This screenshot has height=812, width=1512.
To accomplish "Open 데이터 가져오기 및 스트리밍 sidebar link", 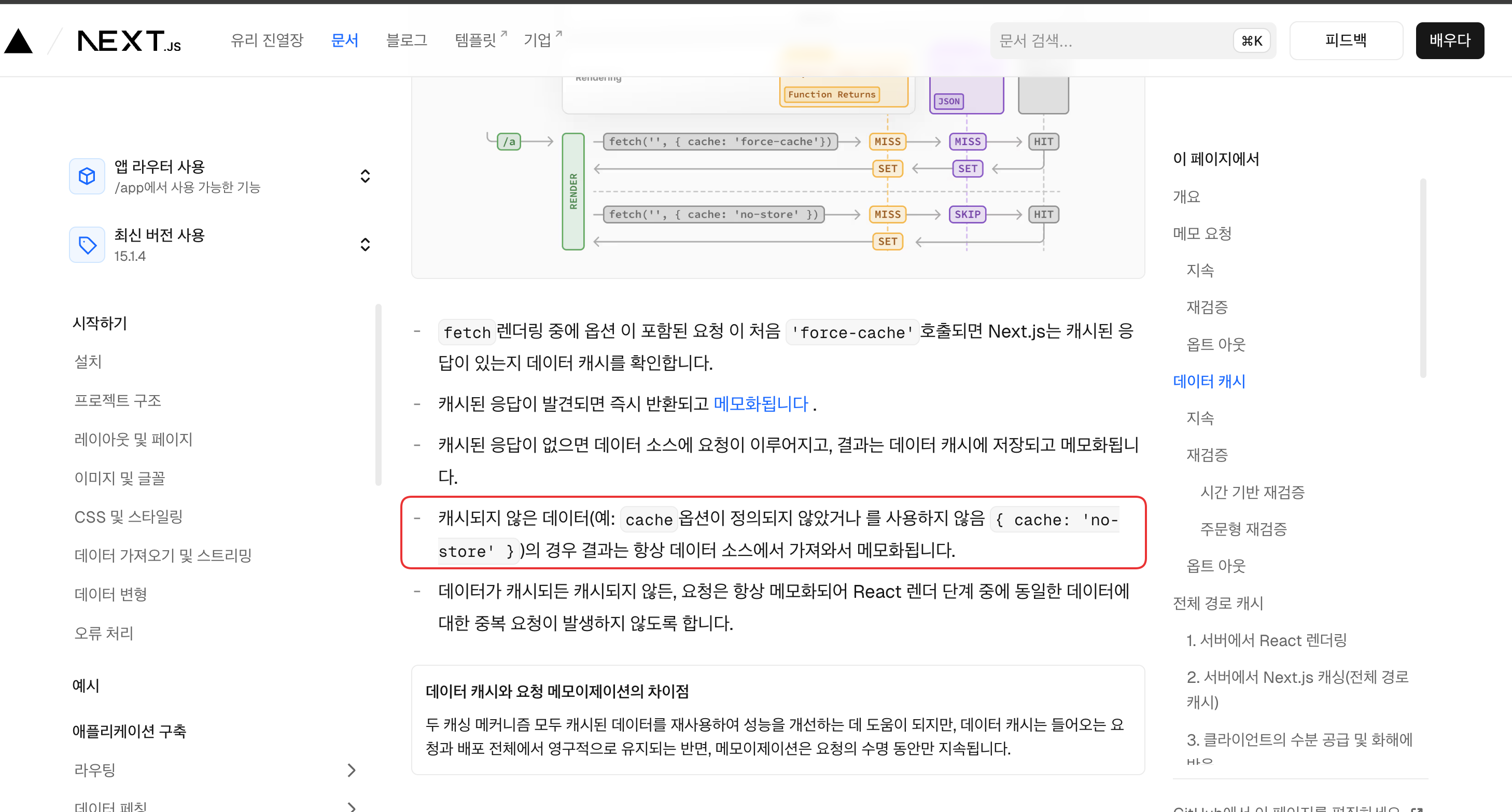I will (163, 555).
